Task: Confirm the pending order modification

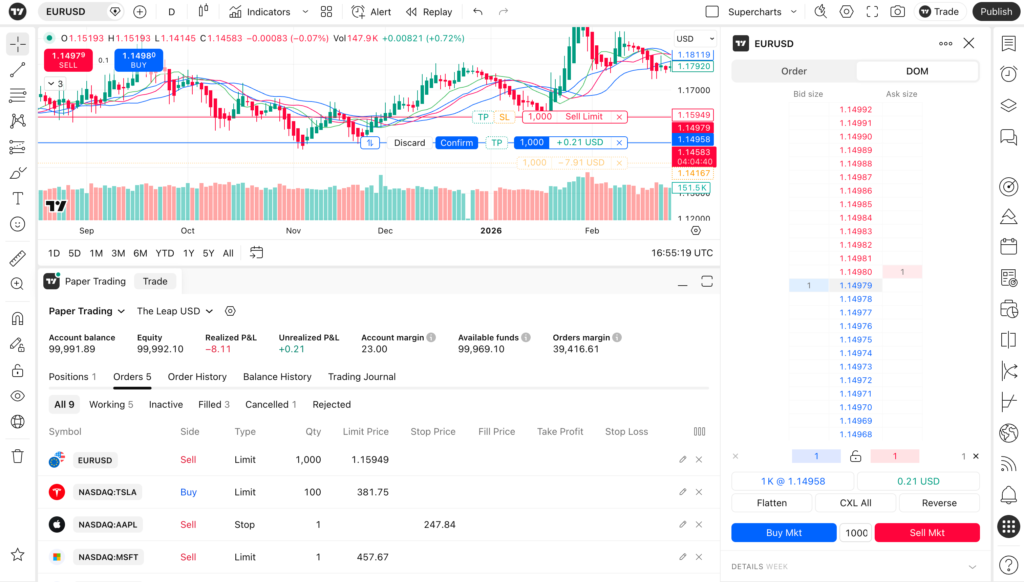Action: click(456, 142)
